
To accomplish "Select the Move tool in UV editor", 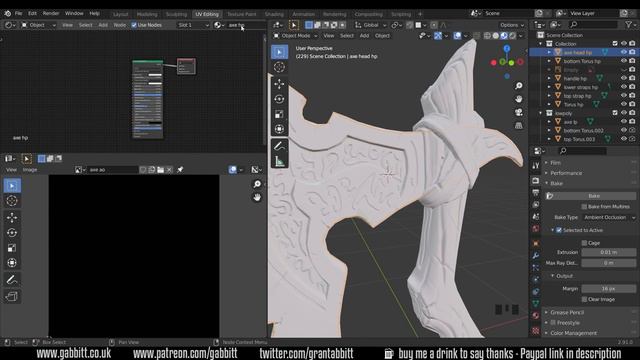I will click(12, 217).
